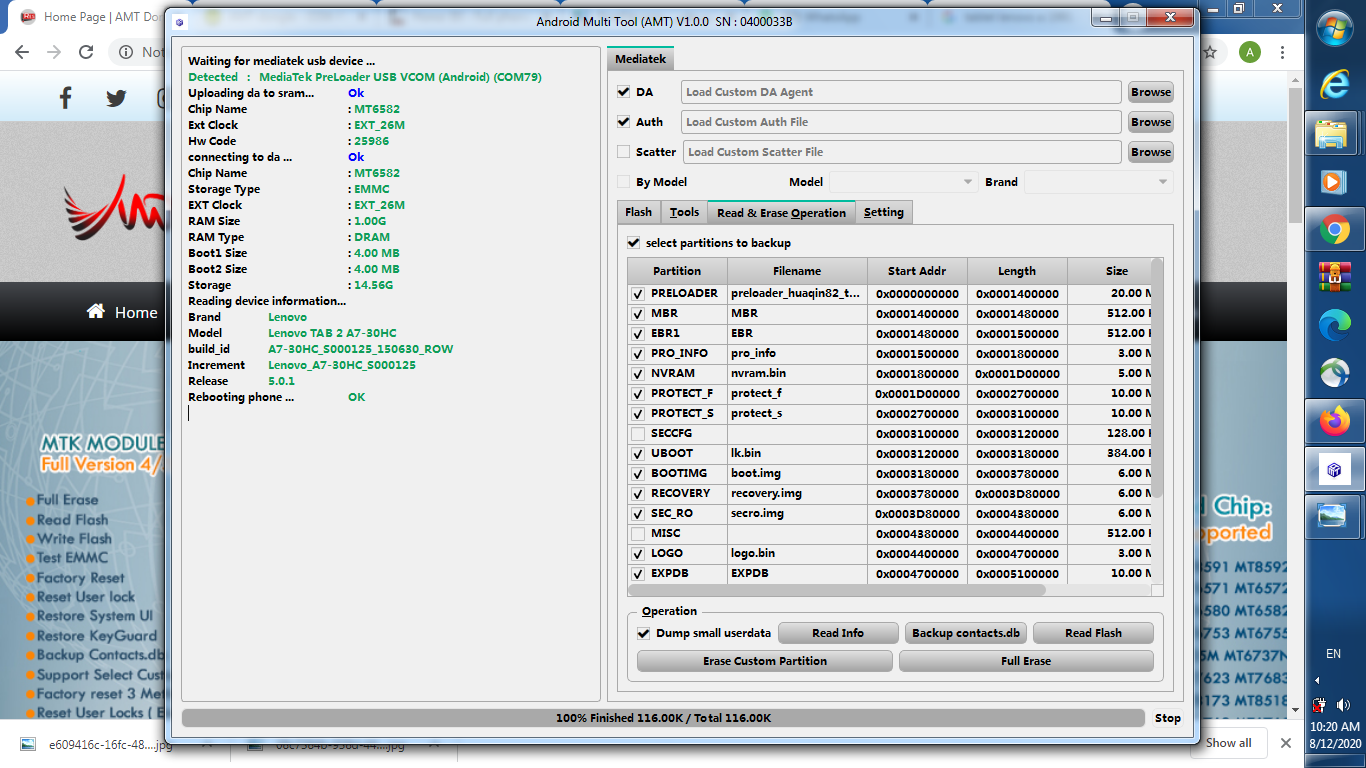Switch to the Flash tab
This screenshot has width=1366, height=768.
[x=638, y=212]
